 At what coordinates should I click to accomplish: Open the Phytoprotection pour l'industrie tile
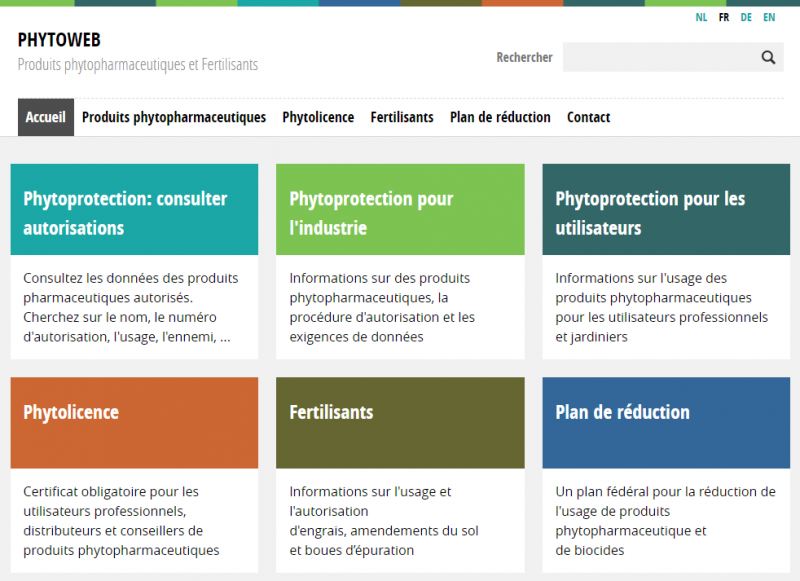point(400,210)
